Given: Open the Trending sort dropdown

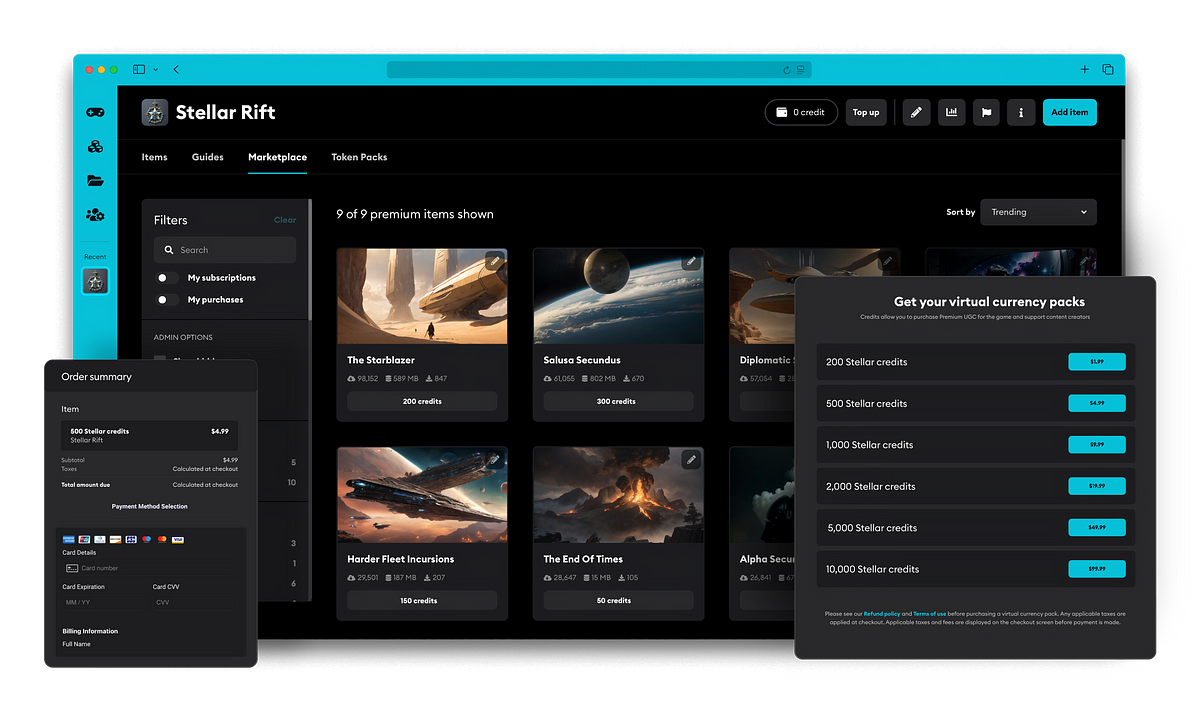Looking at the screenshot, I should (x=1038, y=212).
